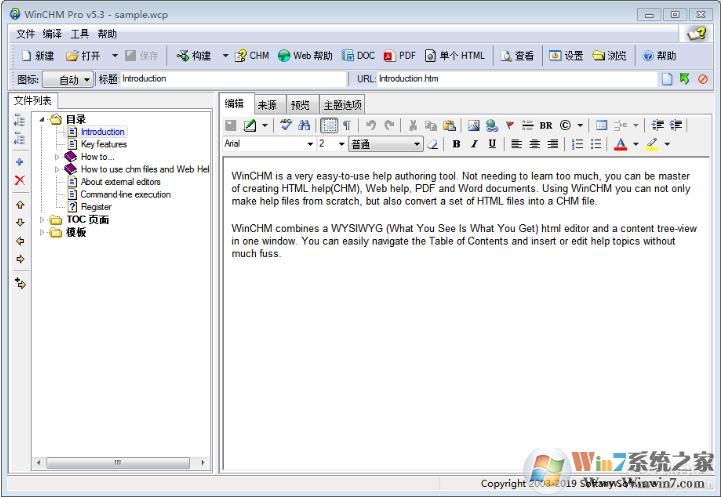Toggle the show borders icon

[x=329, y=125]
